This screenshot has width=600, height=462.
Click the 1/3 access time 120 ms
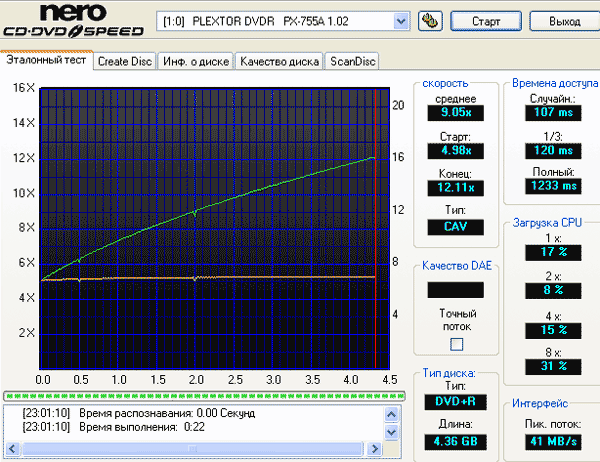553,150
